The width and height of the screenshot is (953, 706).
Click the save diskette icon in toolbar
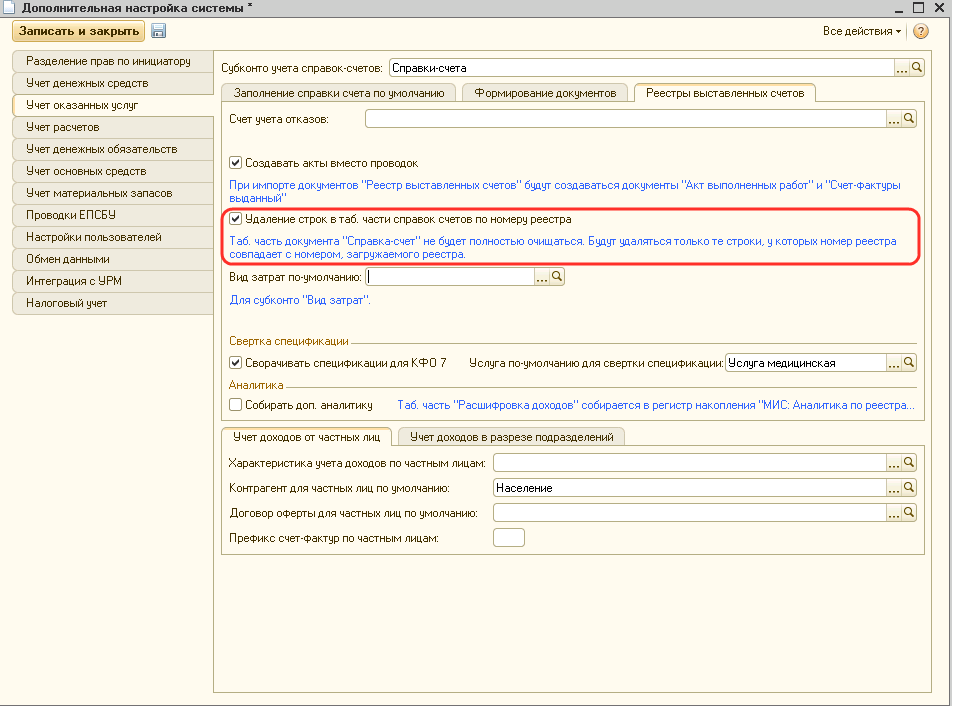(158, 31)
